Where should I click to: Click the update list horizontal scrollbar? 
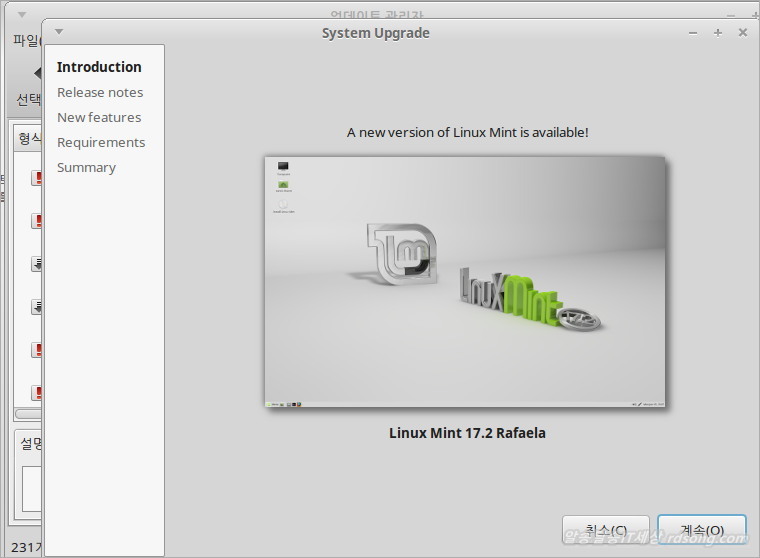click(x=27, y=414)
